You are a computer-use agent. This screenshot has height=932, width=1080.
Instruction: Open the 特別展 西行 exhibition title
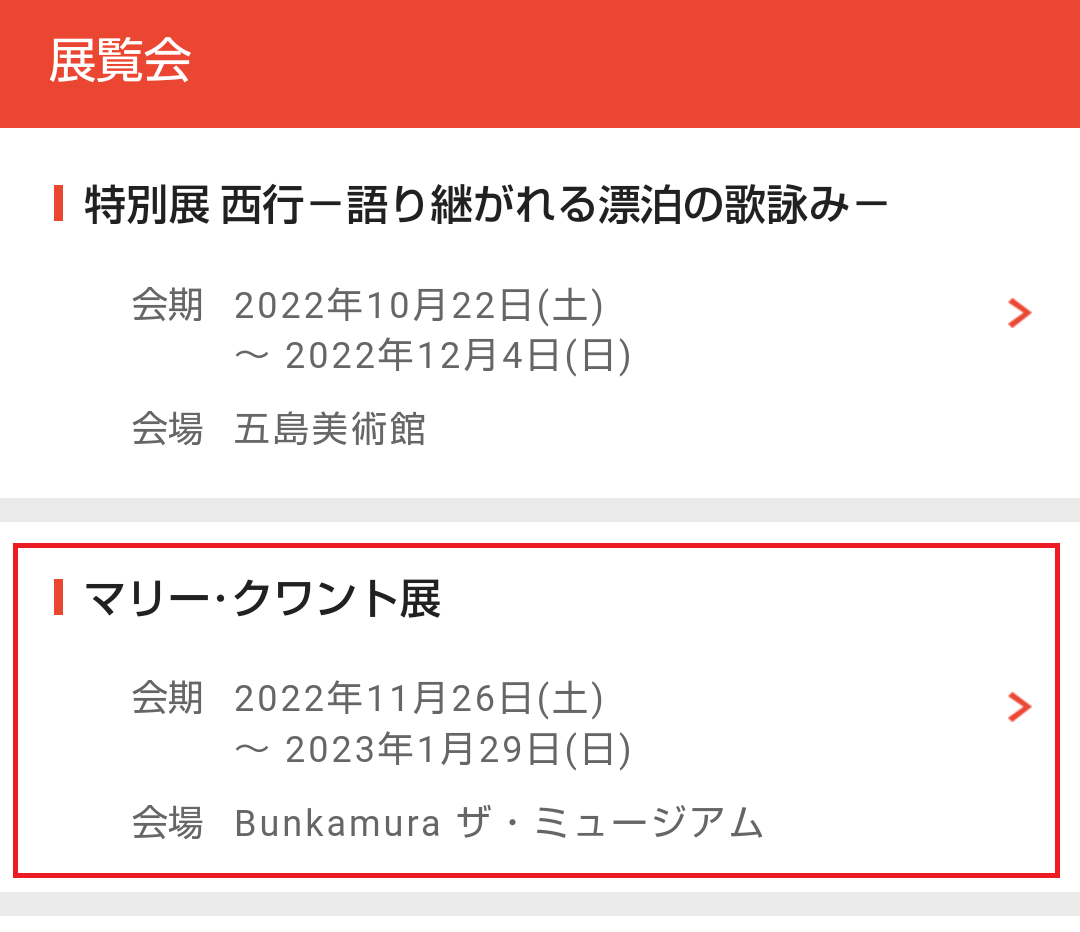click(486, 206)
